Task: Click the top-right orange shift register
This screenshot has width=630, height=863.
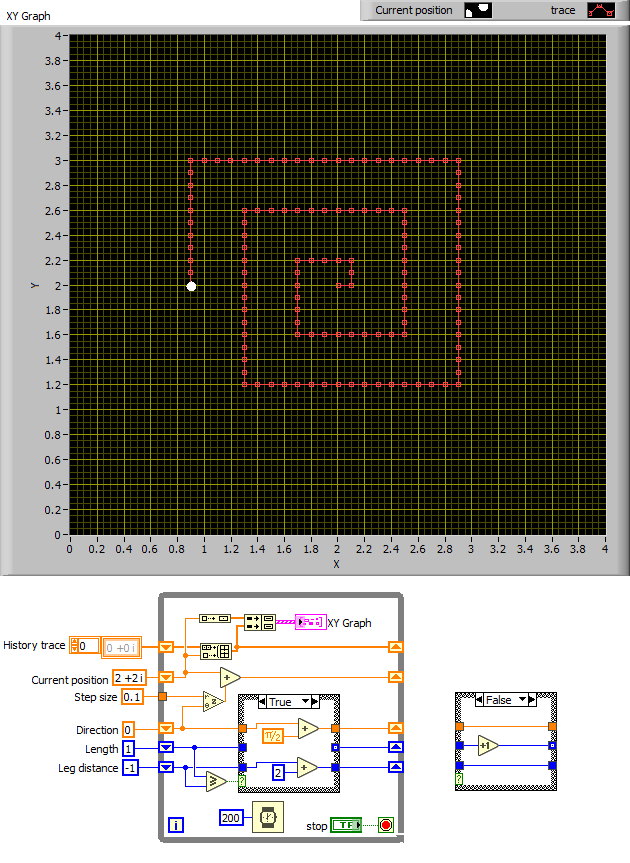Action: 396,647
